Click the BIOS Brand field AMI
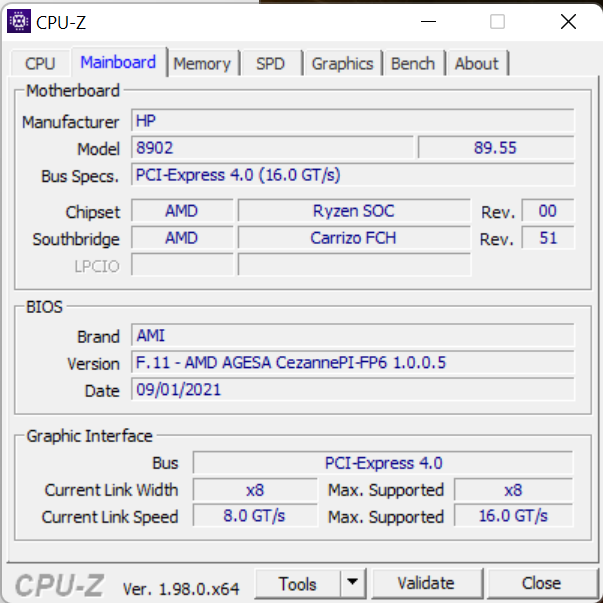 pos(353,335)
